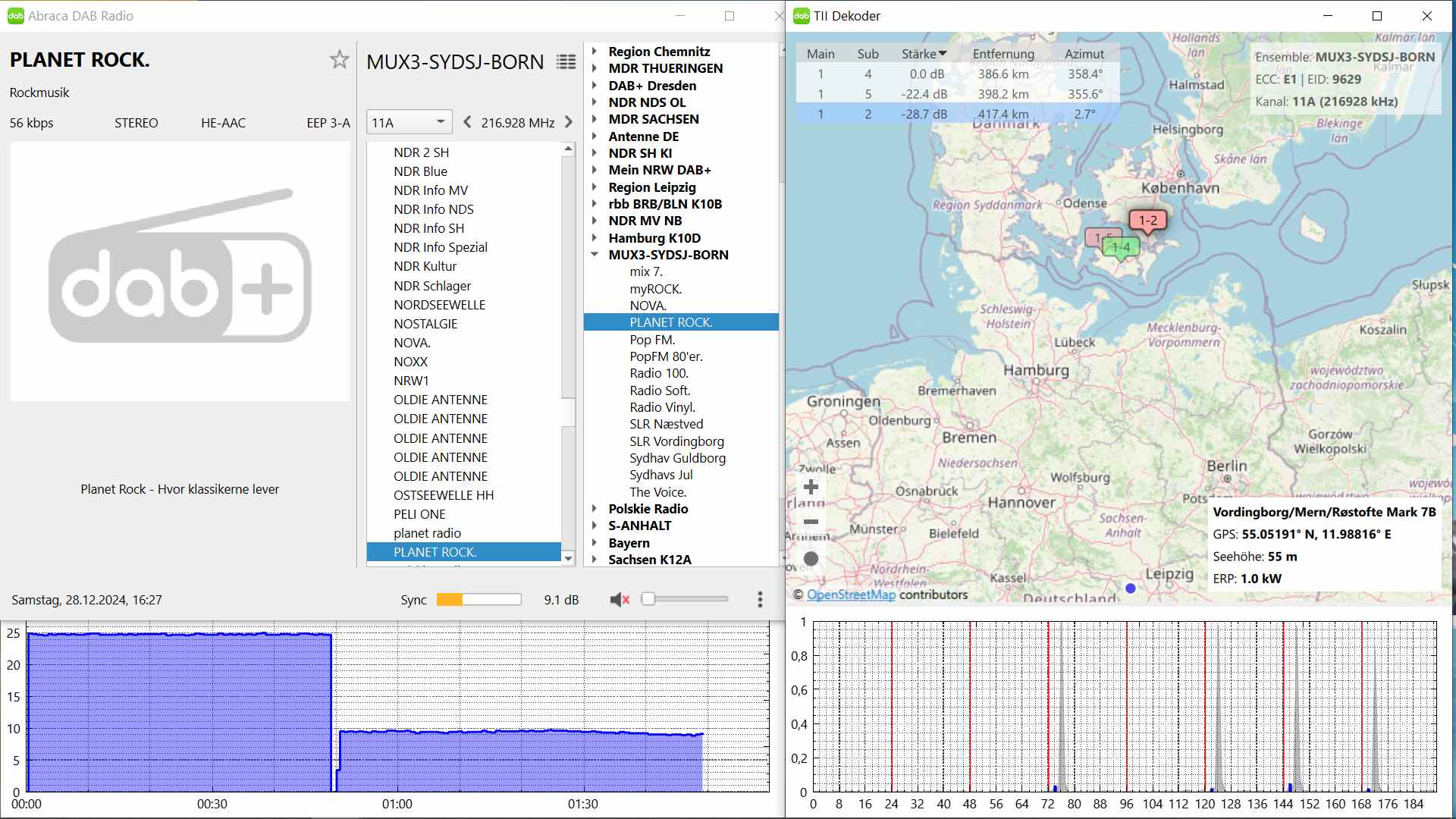Expand the Polskie Radio ensemble
The image size is (1456, 819).
595,509
